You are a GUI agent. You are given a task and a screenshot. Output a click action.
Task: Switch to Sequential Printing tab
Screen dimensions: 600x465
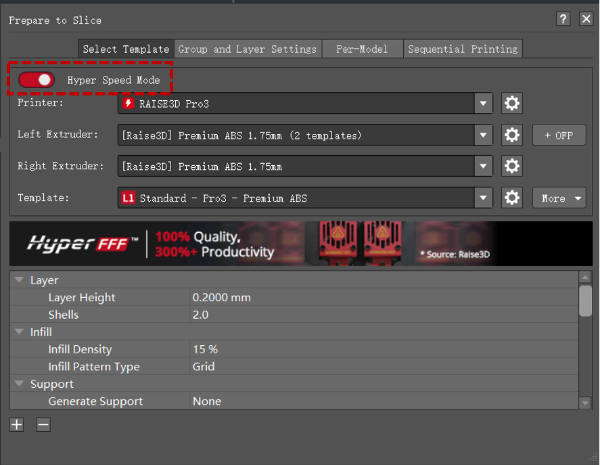[462, 49]
